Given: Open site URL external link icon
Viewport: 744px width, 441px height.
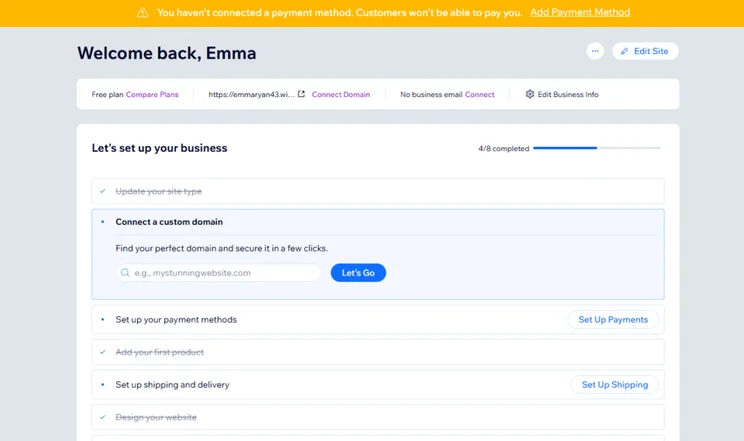Looking at the screenshot, I should point(301,94).
